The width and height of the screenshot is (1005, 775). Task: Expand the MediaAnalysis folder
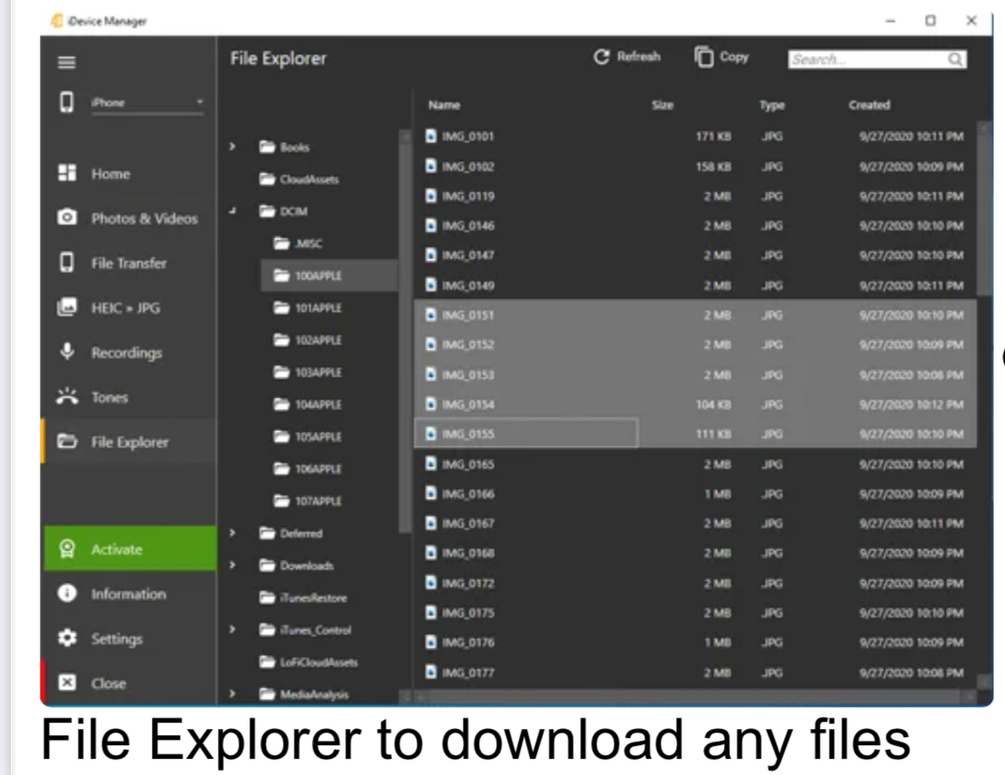[232, 694]
